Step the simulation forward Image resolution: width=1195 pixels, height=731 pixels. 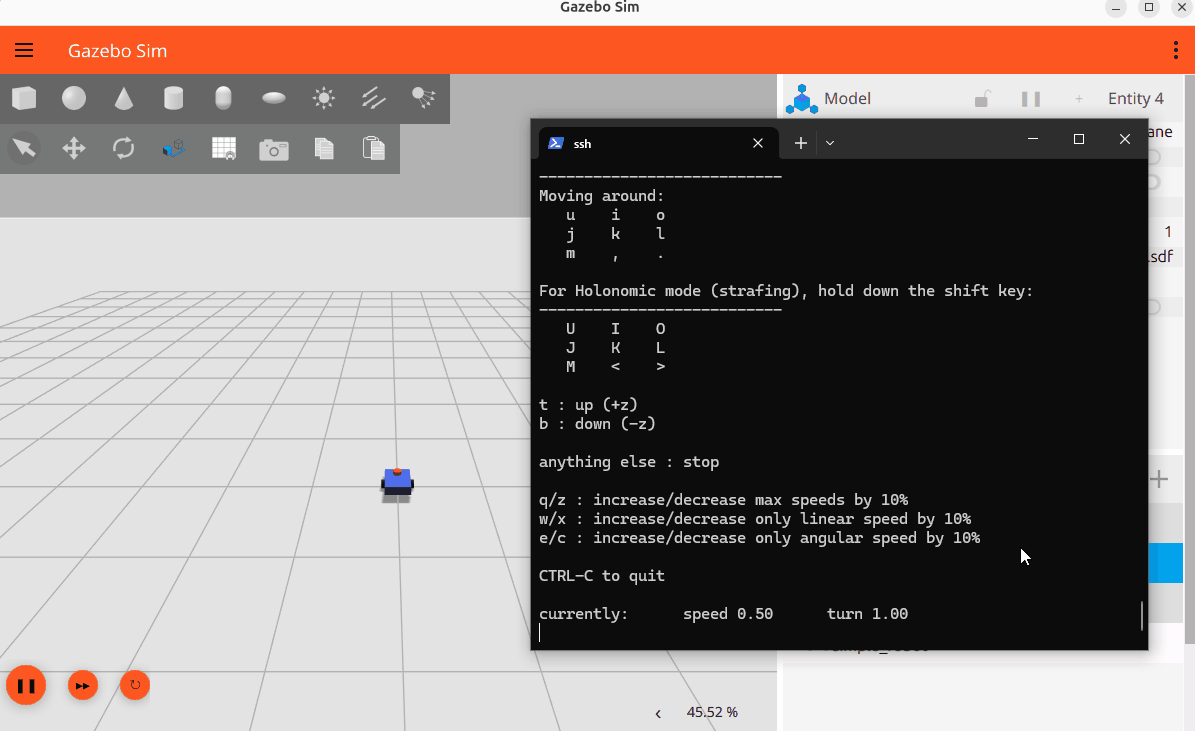(82, 685)
